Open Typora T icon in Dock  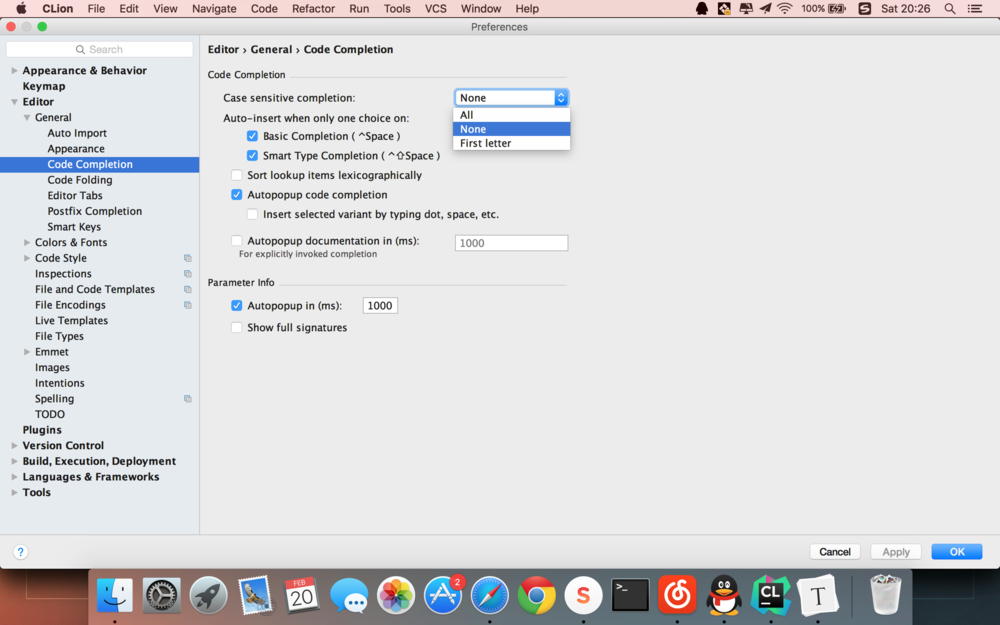pos(818,595)
